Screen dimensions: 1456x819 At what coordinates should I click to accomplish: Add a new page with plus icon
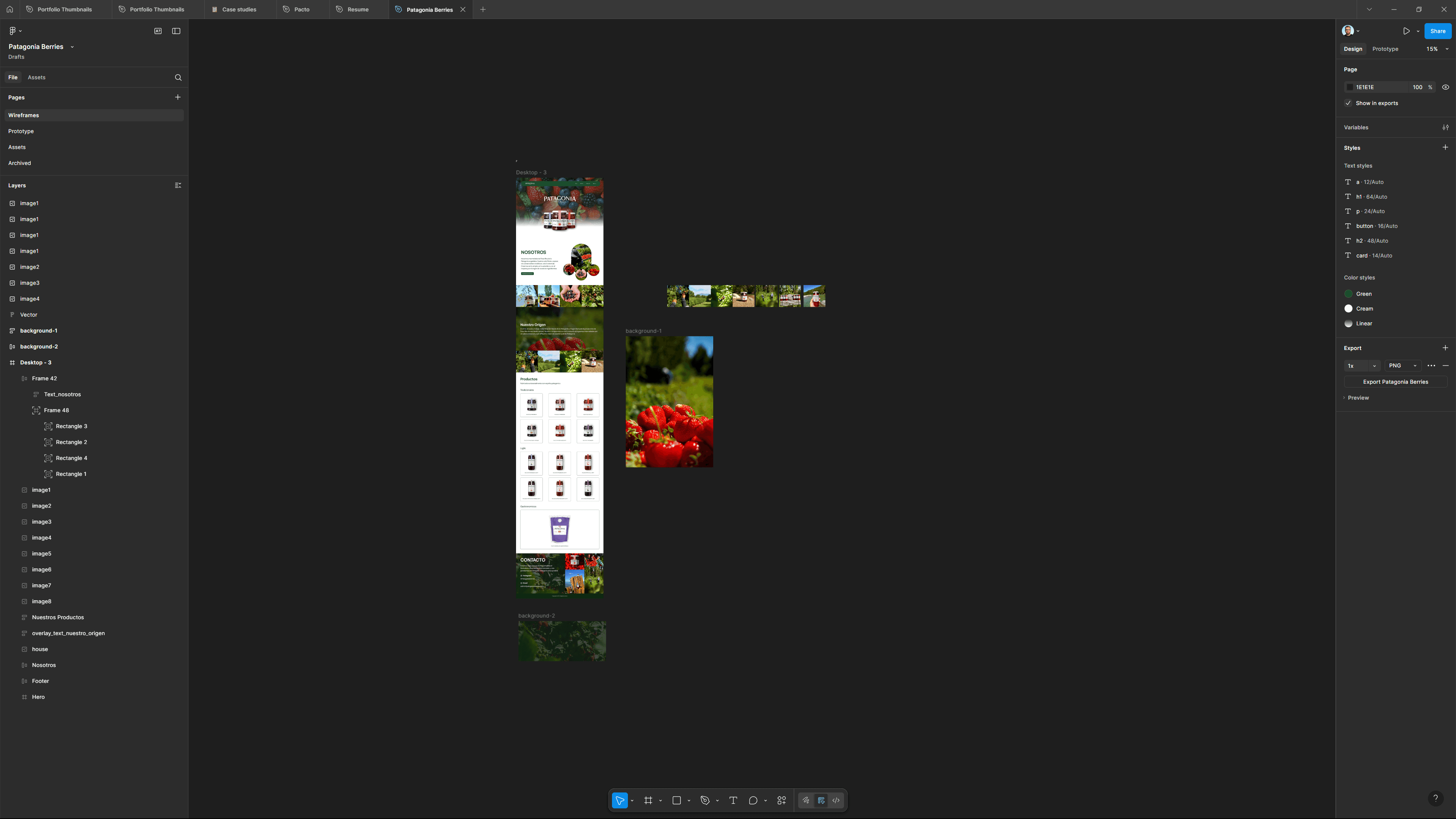(177, 97)
